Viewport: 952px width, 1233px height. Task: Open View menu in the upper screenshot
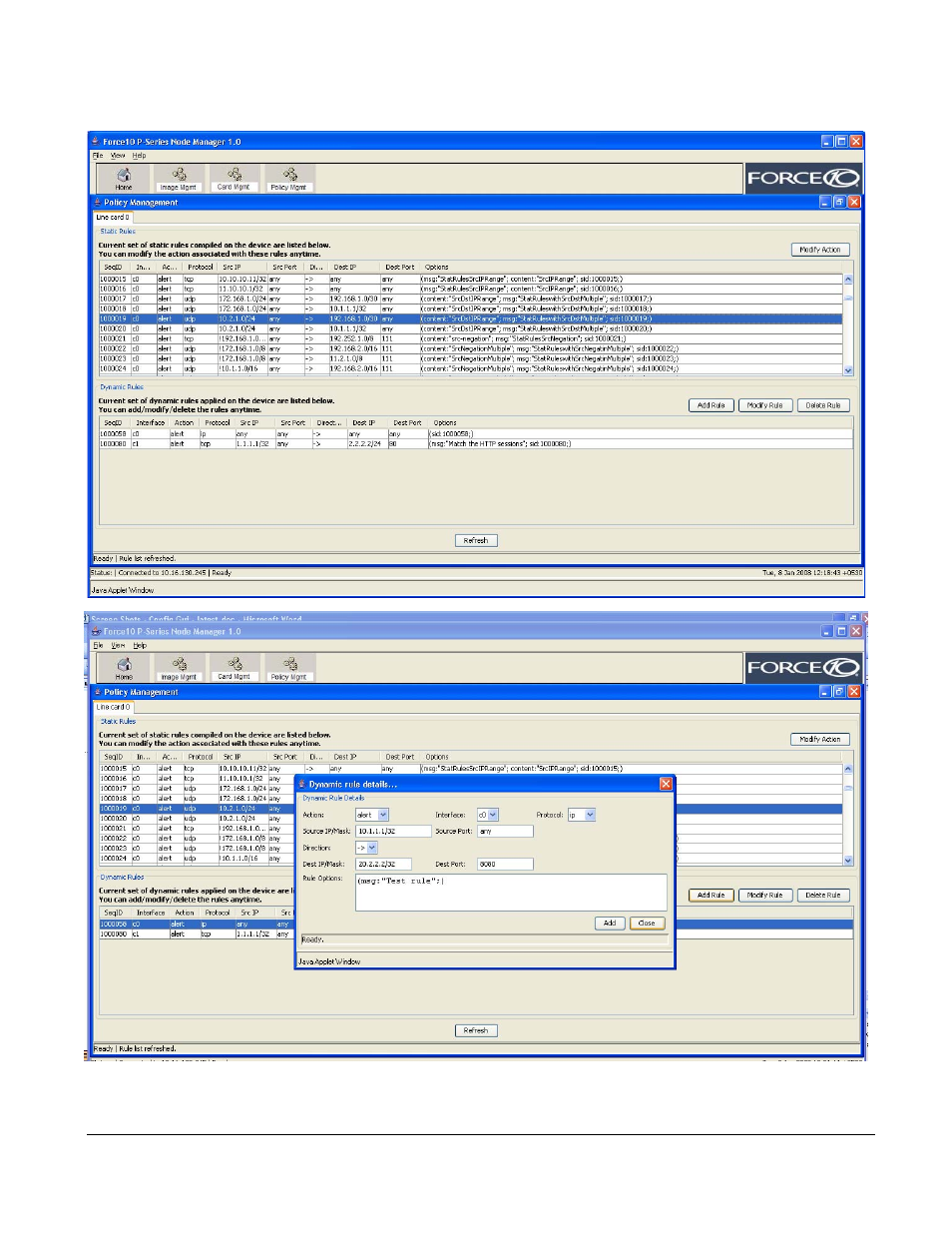tap(118, 156)
